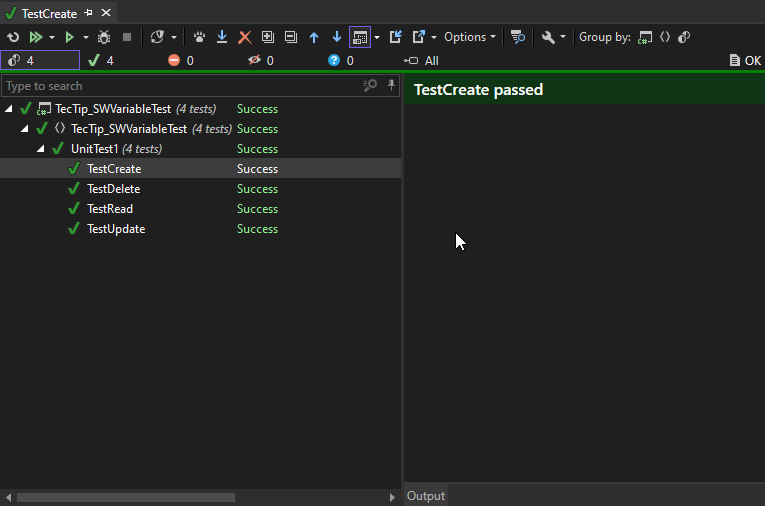Pin the search box with pin icon
765x506 pixels.
[x=391, y=85]
